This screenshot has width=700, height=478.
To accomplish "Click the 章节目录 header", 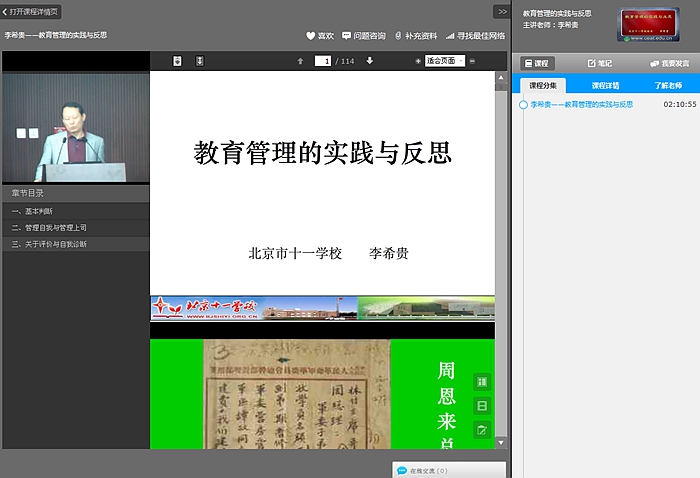I will click(76, 193).
